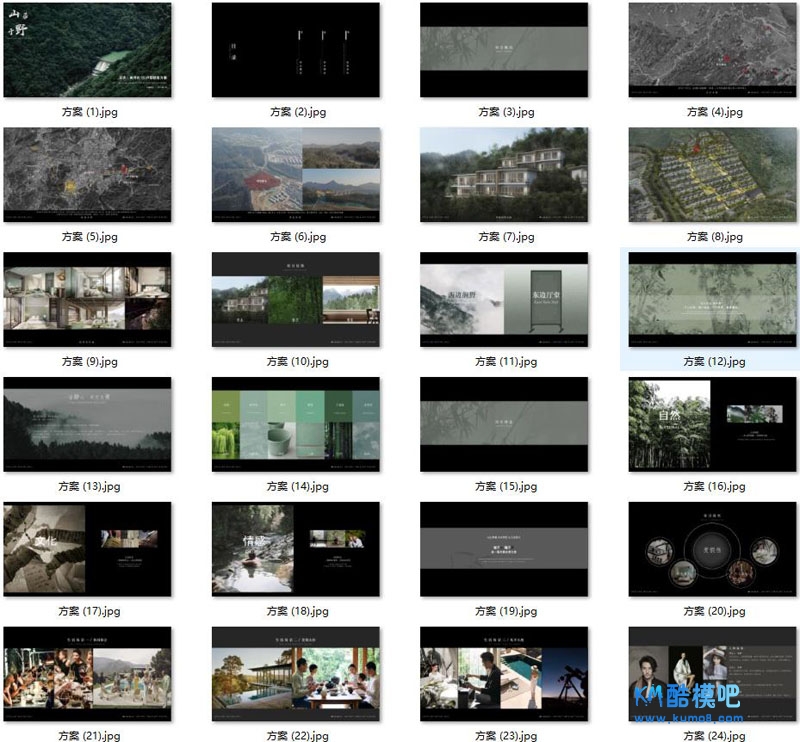Screen dimensions: 800x742
Task: Open the 方案 (18).jpg hot spring thumbnail
Action: [296, 549]
